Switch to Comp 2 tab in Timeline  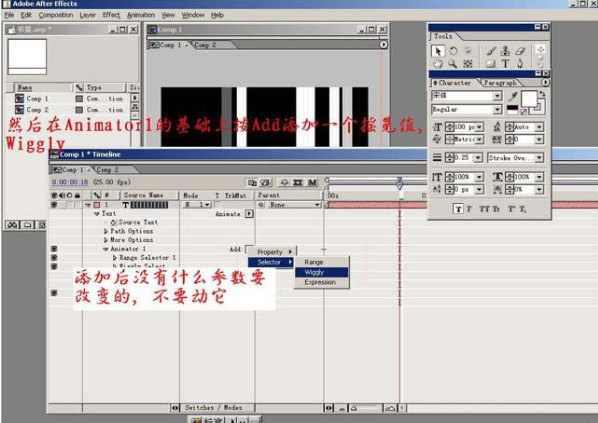(107, 170)
